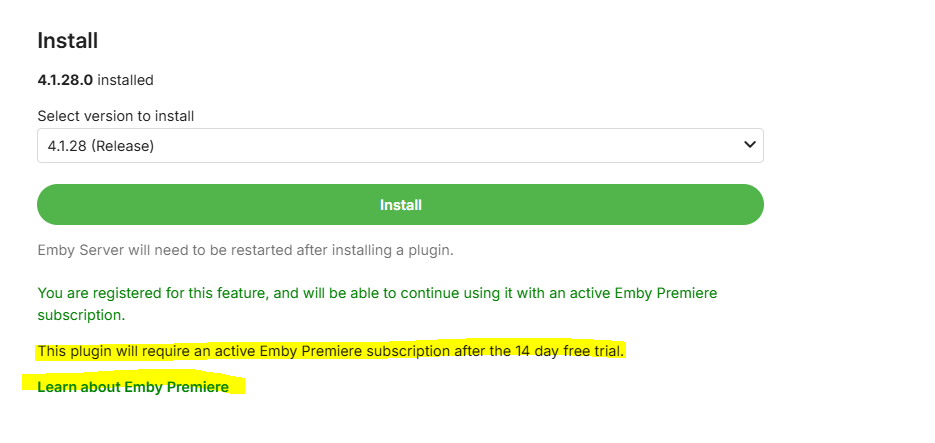The width and height of the screenshot is (935, 443).
Task: Click "This plugin" at start of highlighted sentence
Action: click(69, 351)
